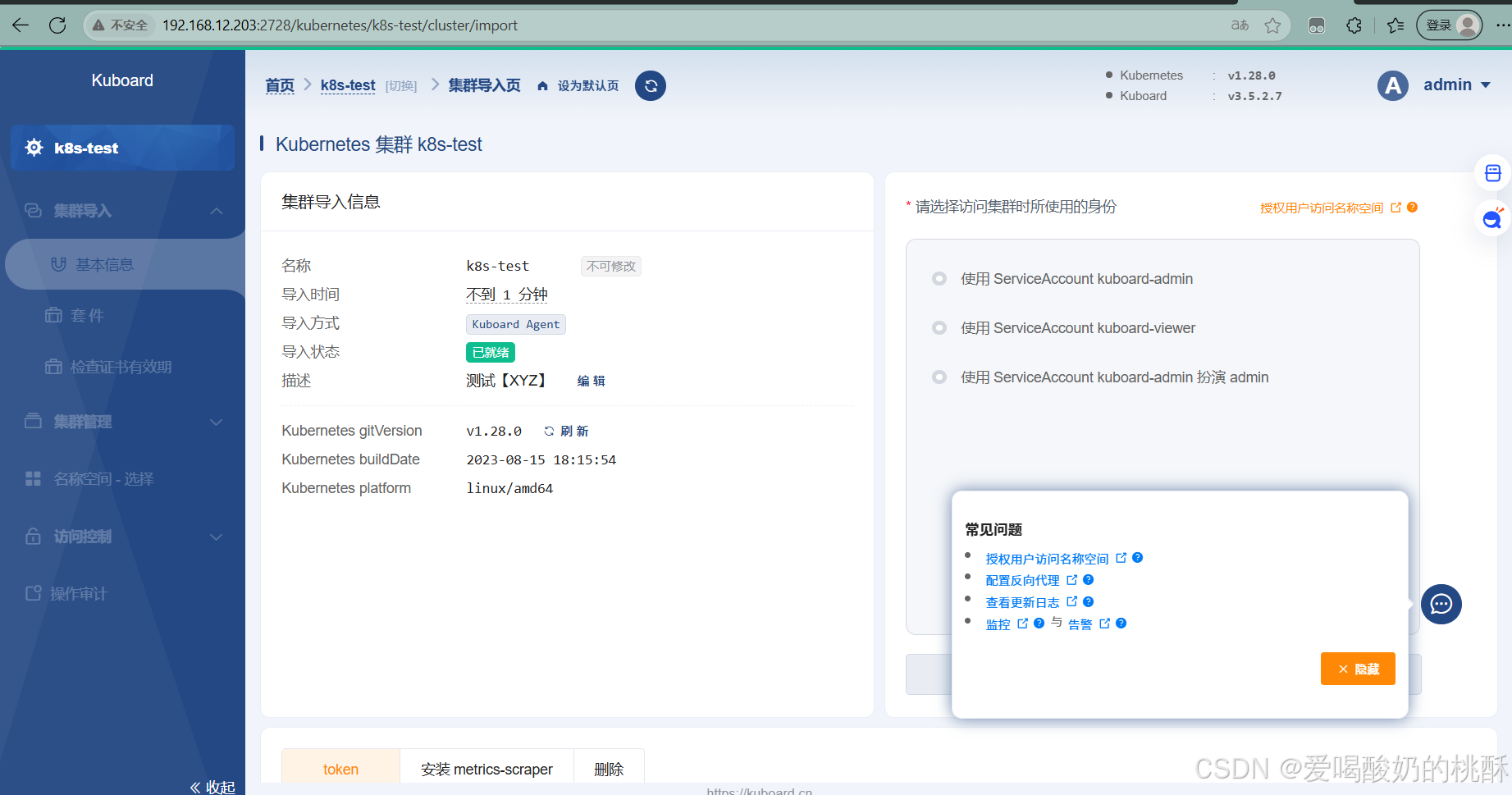Click the Kuboard logo title in sidebar
This screenshot has width=1512, height=795.
click(x=122, y=80)
